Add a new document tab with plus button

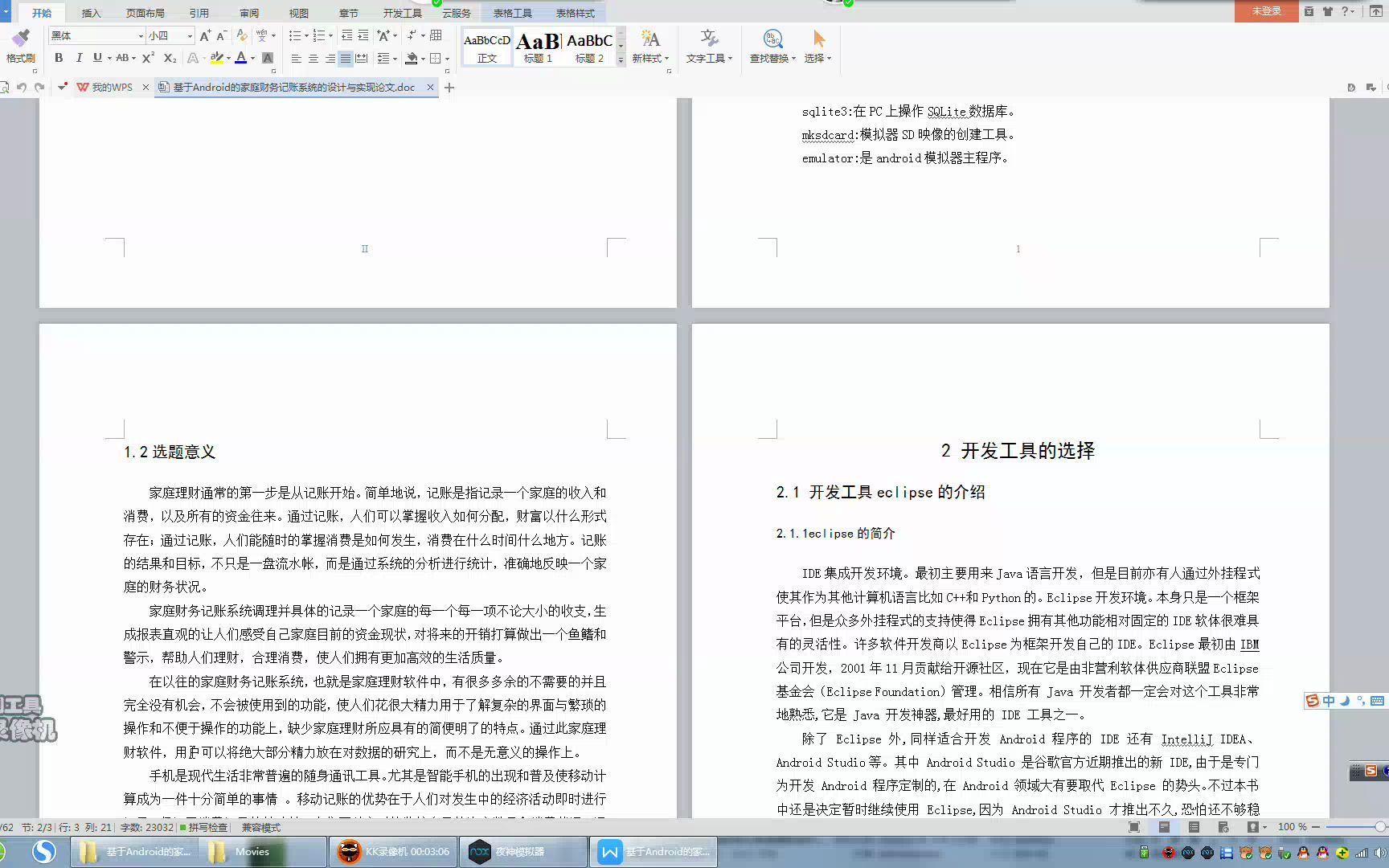pyautogui.click(x=449, y=87)
